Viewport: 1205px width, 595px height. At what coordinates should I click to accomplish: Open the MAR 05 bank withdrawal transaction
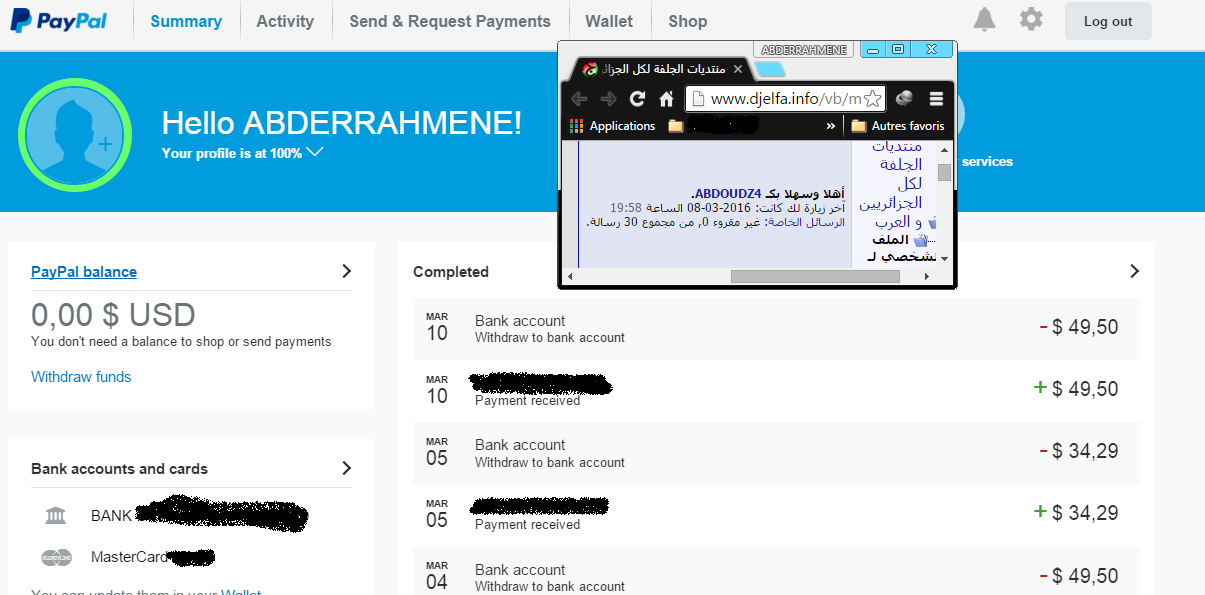click(776, 453)
